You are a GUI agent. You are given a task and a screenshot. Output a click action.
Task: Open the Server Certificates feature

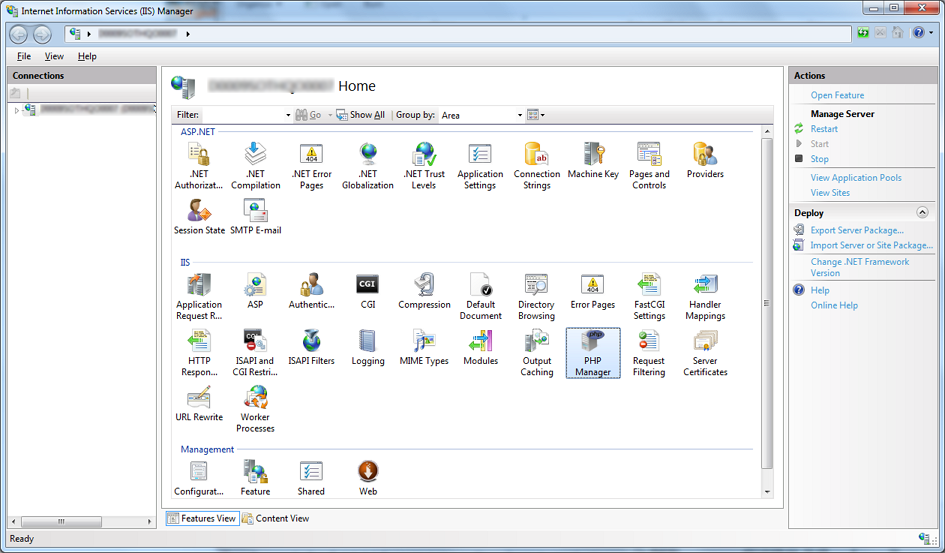pyautogui.click(x=705, y=353)
